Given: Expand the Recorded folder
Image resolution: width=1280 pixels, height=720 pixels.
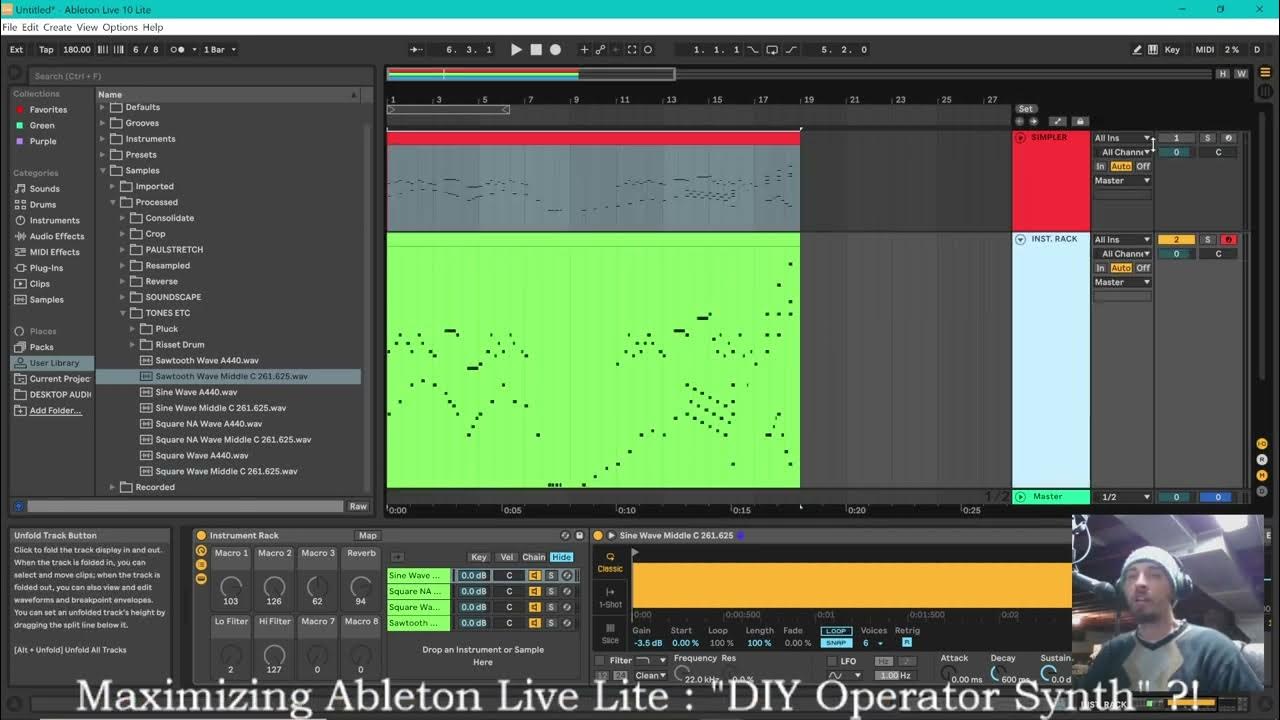Looking at the screenshot, I should pos(112,487).
